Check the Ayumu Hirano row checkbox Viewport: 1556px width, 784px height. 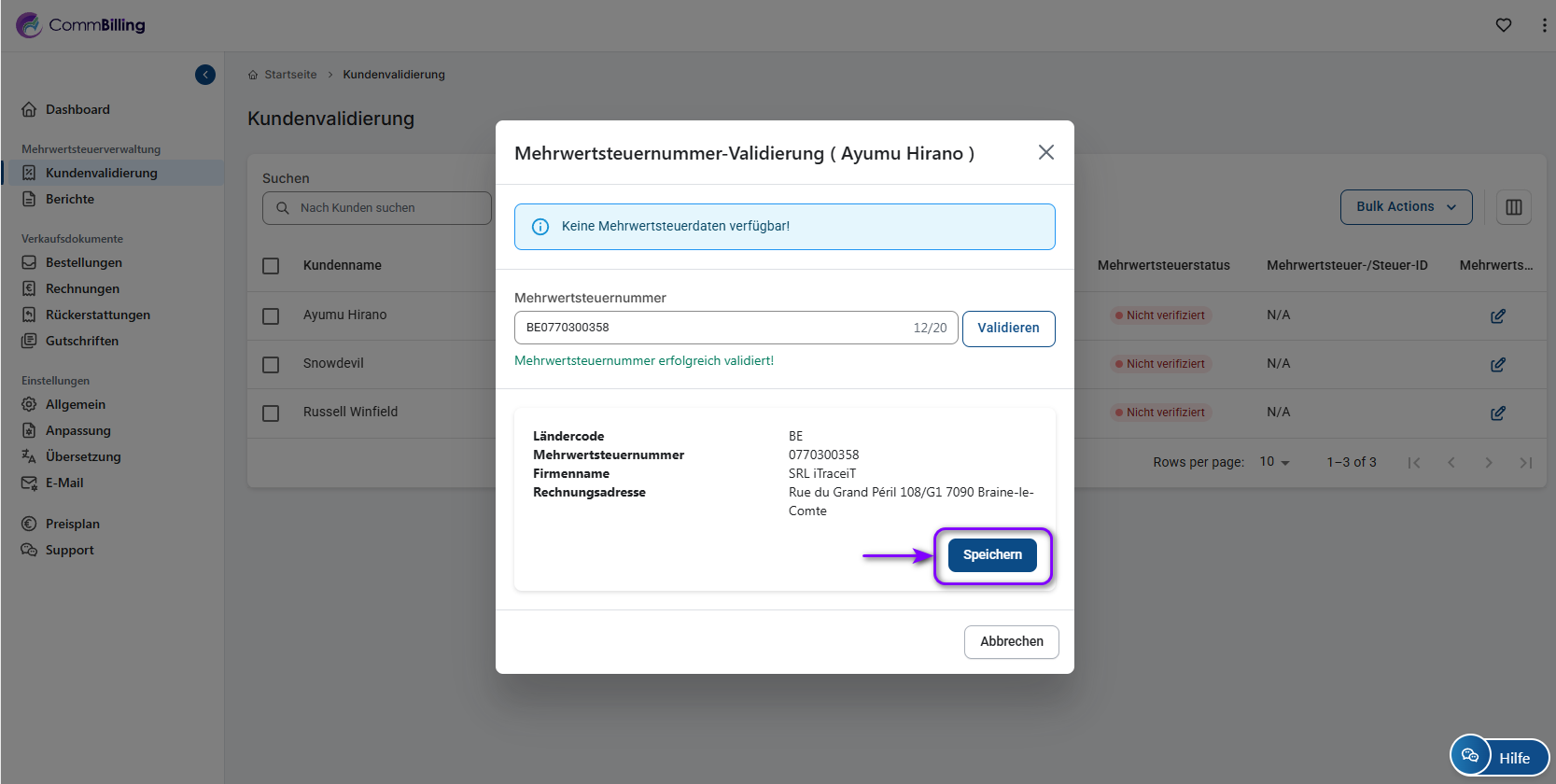[x=271, y=316]
